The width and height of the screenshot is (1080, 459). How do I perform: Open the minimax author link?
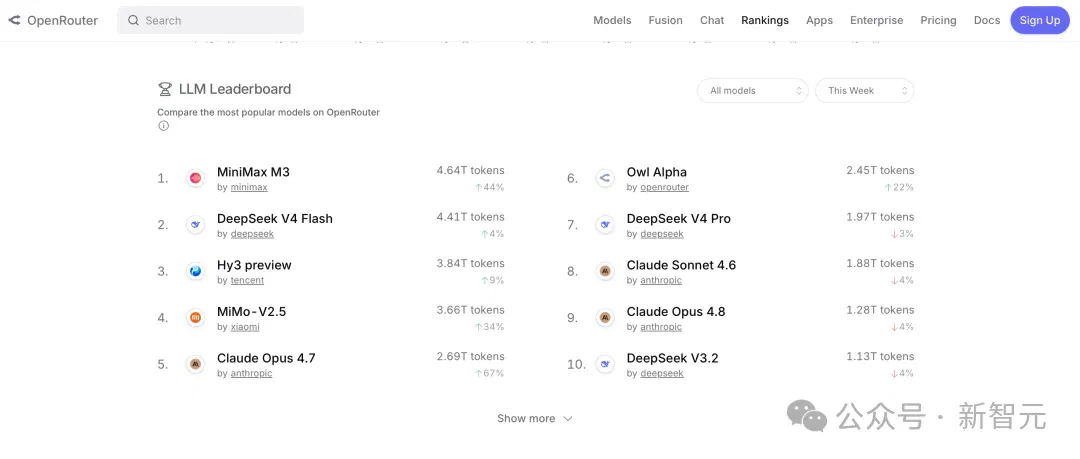pyautogui.click(x=249, y=187)
